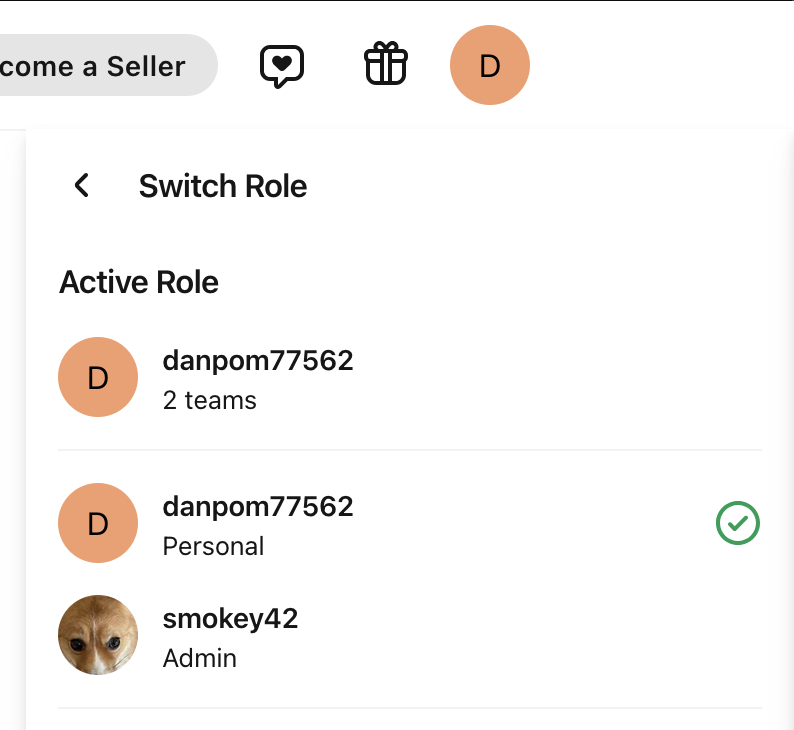
Task: Click the danpom77562 name above Personal
Action: (x=258, y=506)
